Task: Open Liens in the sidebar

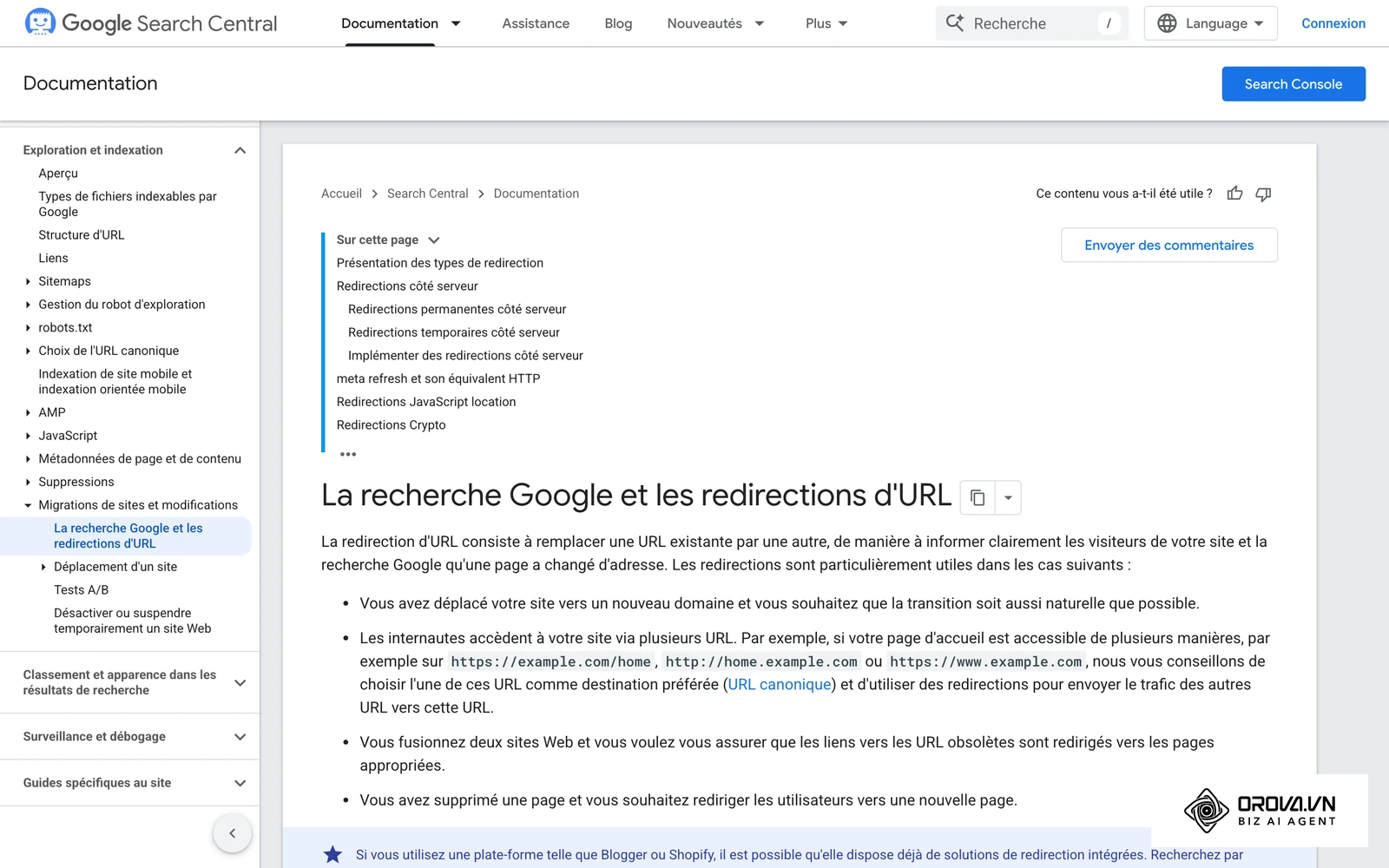Action: coord(53,258)
